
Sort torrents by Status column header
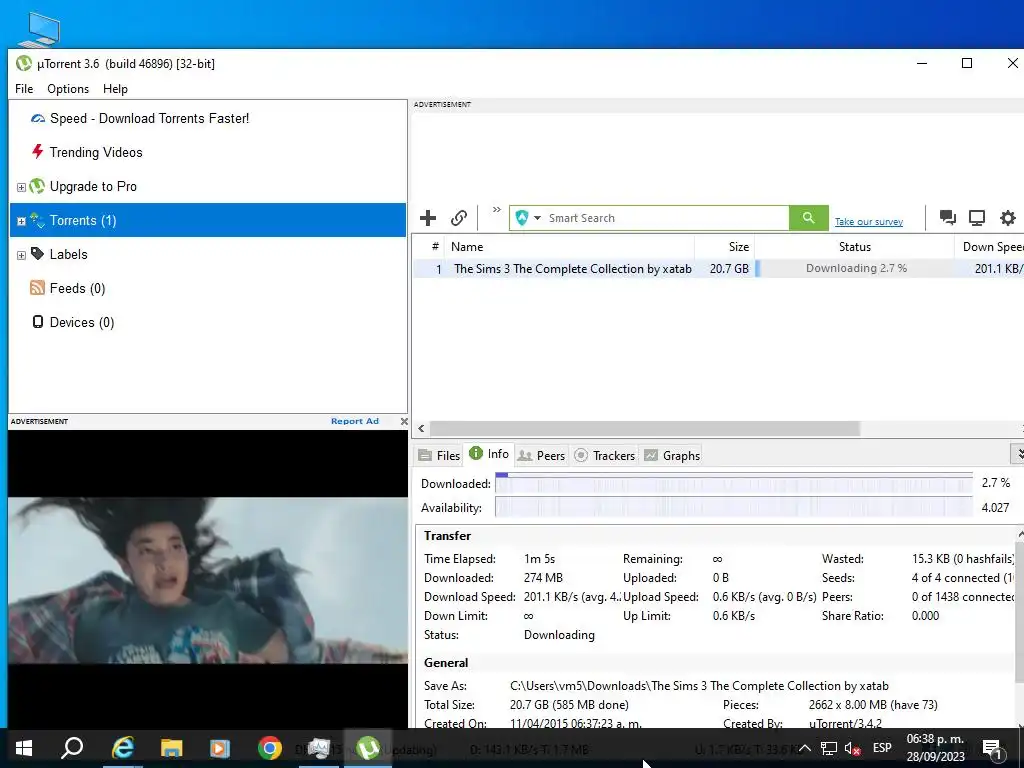point(854,246)
